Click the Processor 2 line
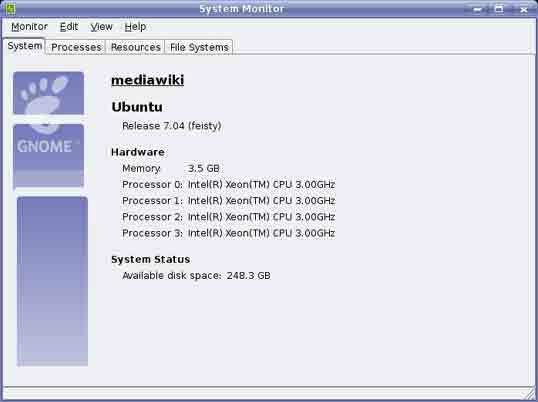Image resolution: width=538 pixels, height=402 pixels. pos(229,217)
